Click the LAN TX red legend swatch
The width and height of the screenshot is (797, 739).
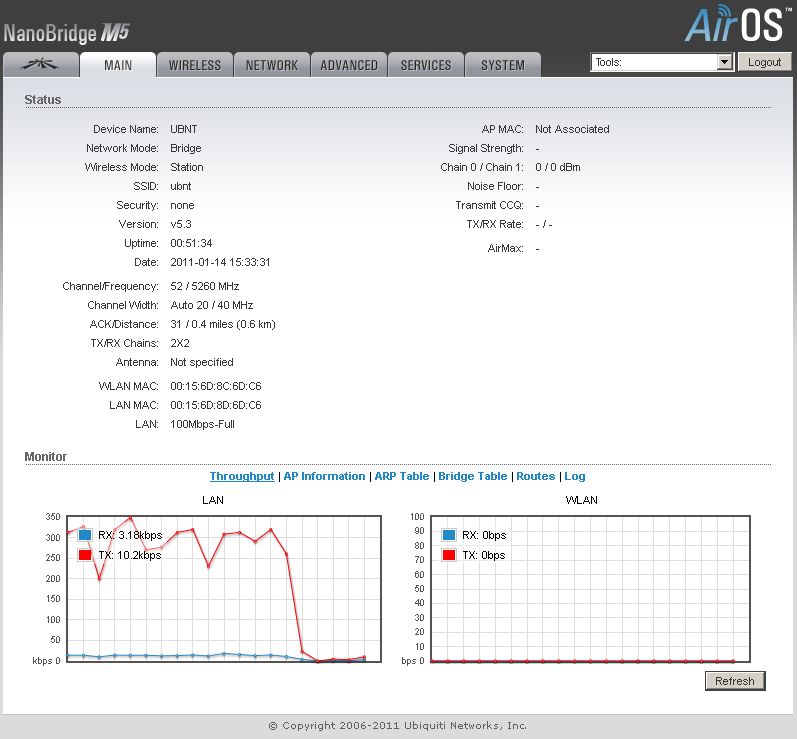coord(85,555)
